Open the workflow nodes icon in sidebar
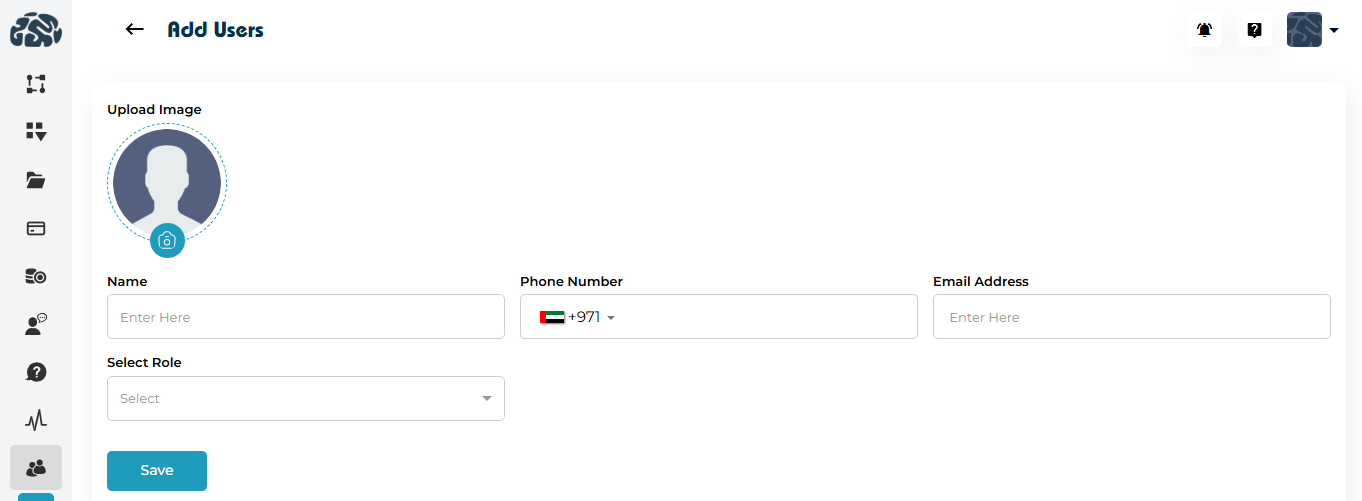This screenshot has height=501, width=1362. pos(36,84)
